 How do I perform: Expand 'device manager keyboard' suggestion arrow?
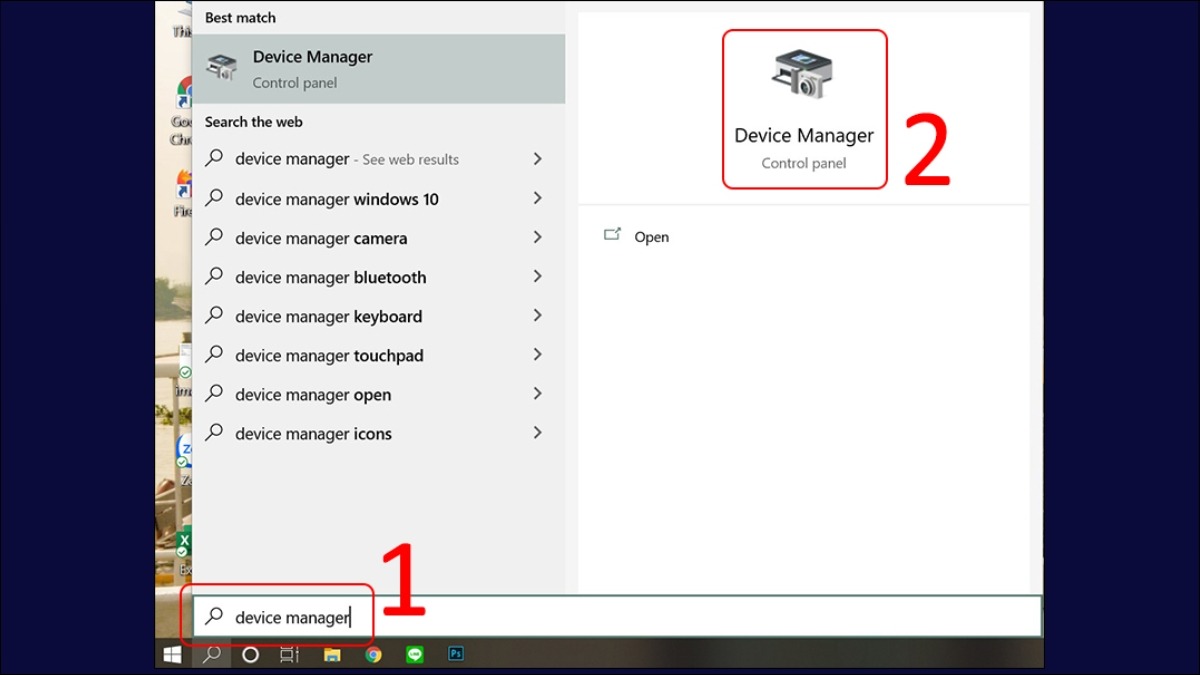pos(538,316)
